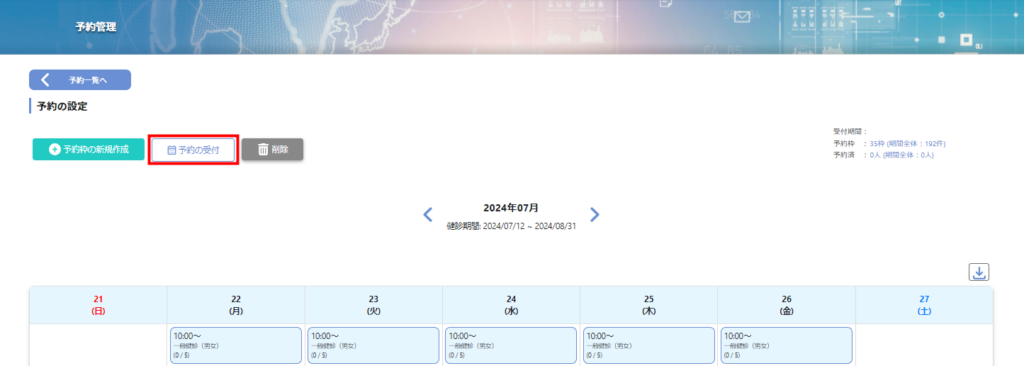The width and height of the screenshot is (1024, 366).
Task: Click 予約管理 header title
Action: [96, 27]
